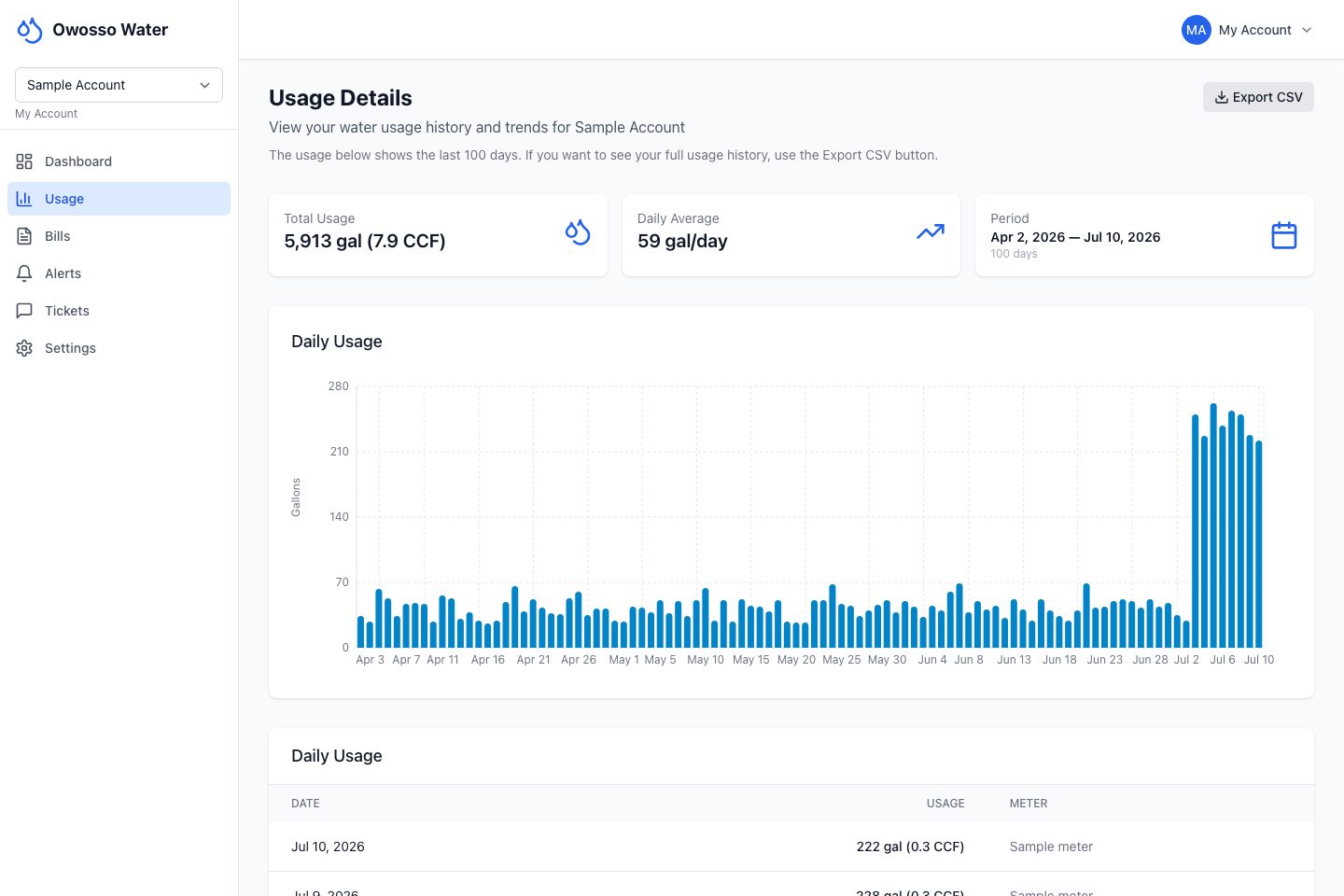This screenshot has height=896, width=1344.
Task: Click the trending arrow icon in Daily Average card
Action: 931,231
